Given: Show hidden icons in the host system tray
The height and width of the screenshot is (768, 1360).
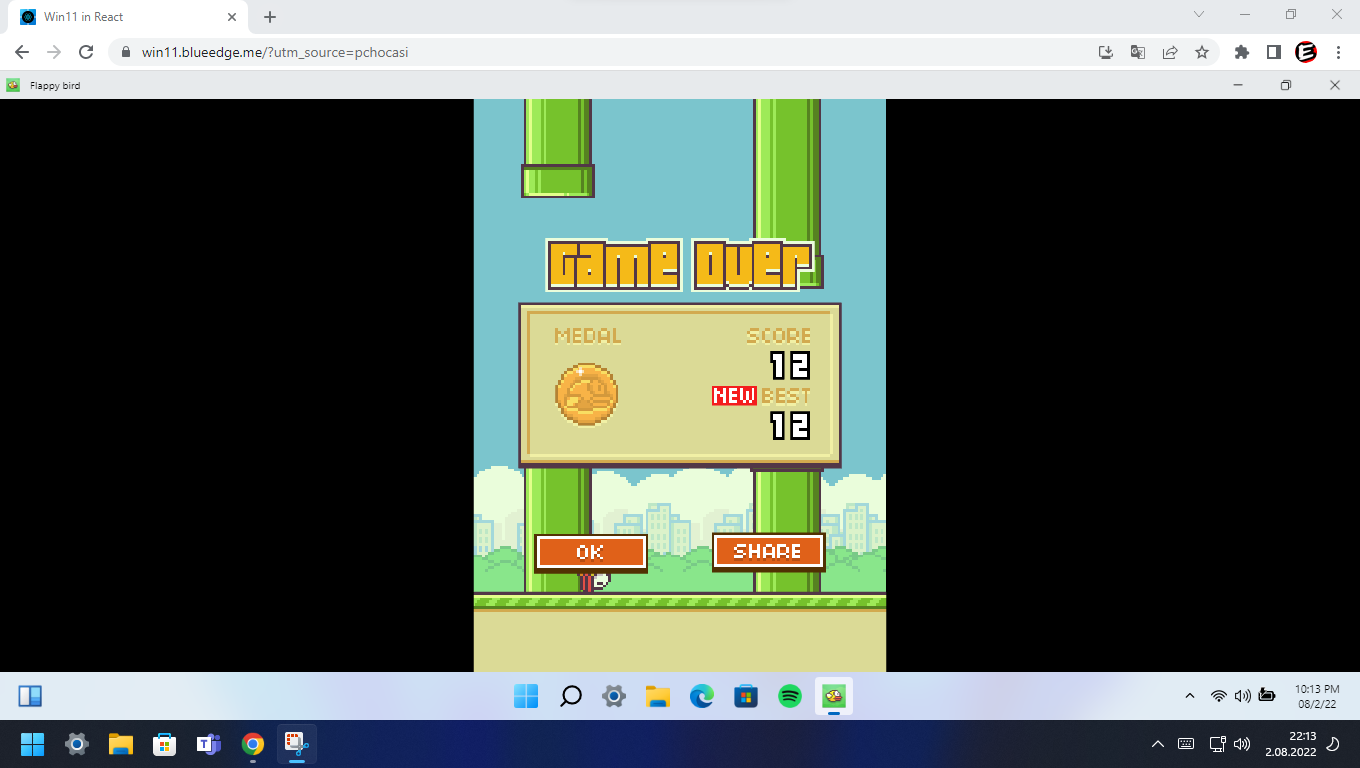Looking at the screenshot, I should coord(1158,744).
